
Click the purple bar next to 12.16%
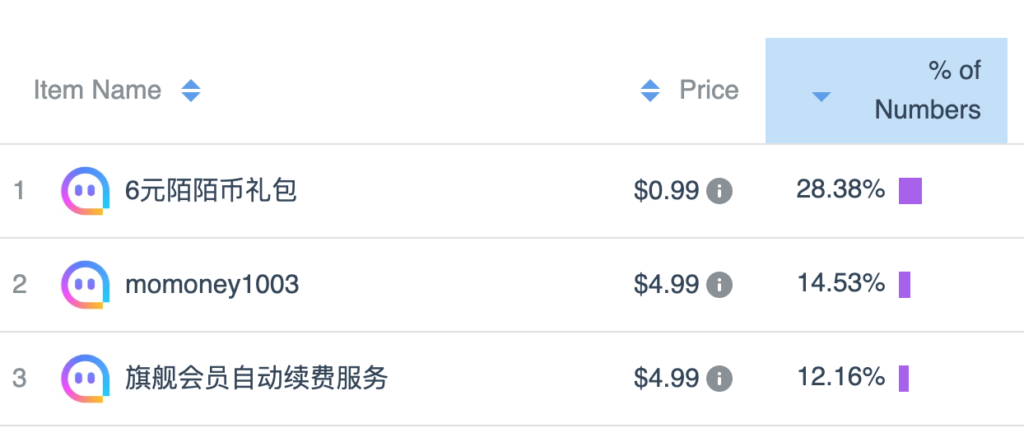click(x=904, y=378)
